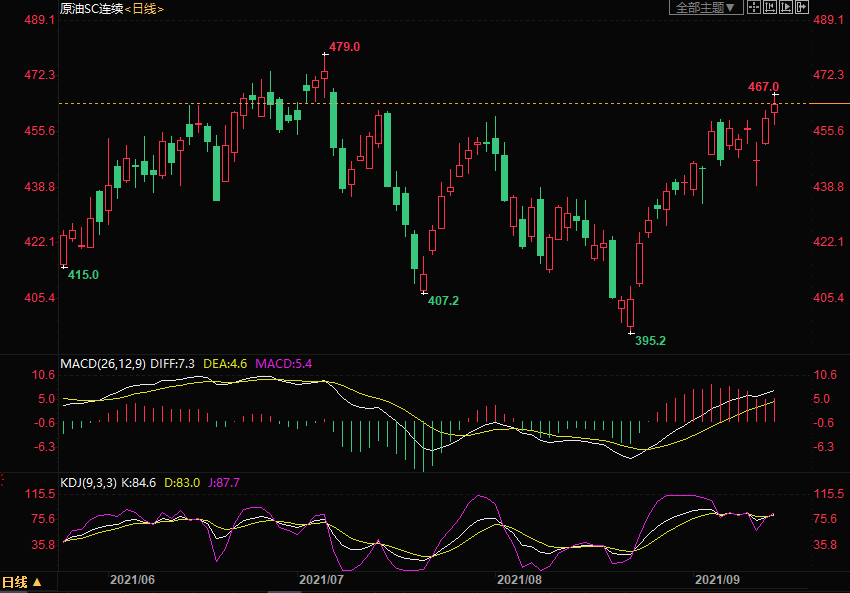This screenshot has height=593, width=850.
Task: Open the 全部主题 dropdown menu
Action: (x=704, y=8)
